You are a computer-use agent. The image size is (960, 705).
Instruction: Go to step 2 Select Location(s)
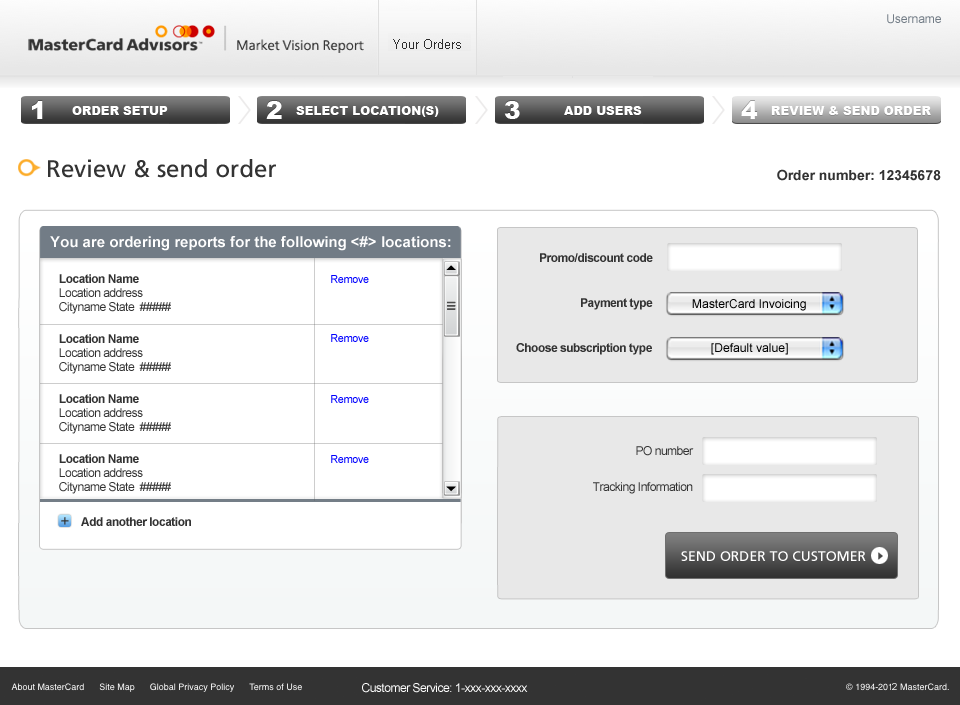(361, 110)
